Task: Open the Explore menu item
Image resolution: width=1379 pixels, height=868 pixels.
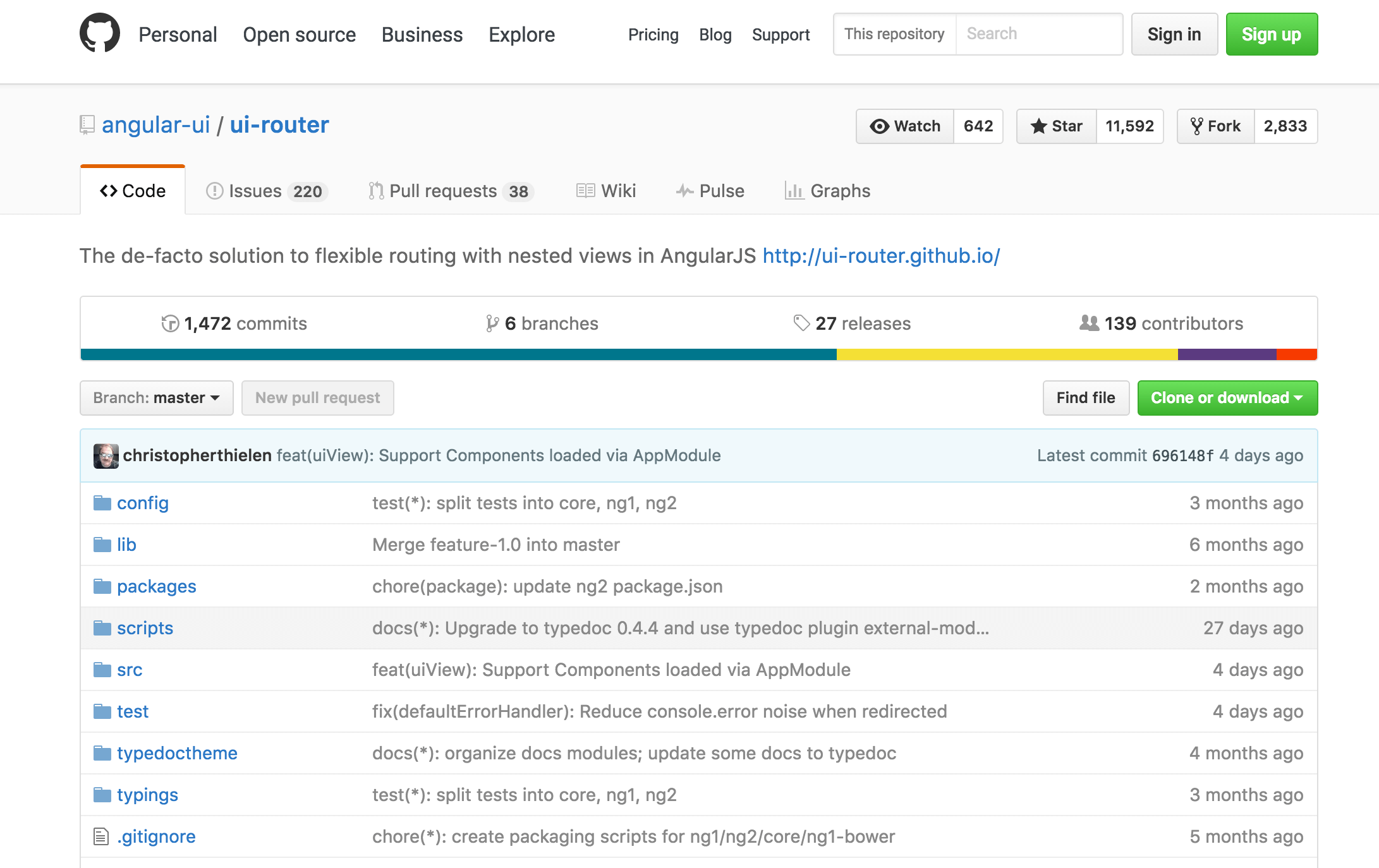Action: point(522,34)
